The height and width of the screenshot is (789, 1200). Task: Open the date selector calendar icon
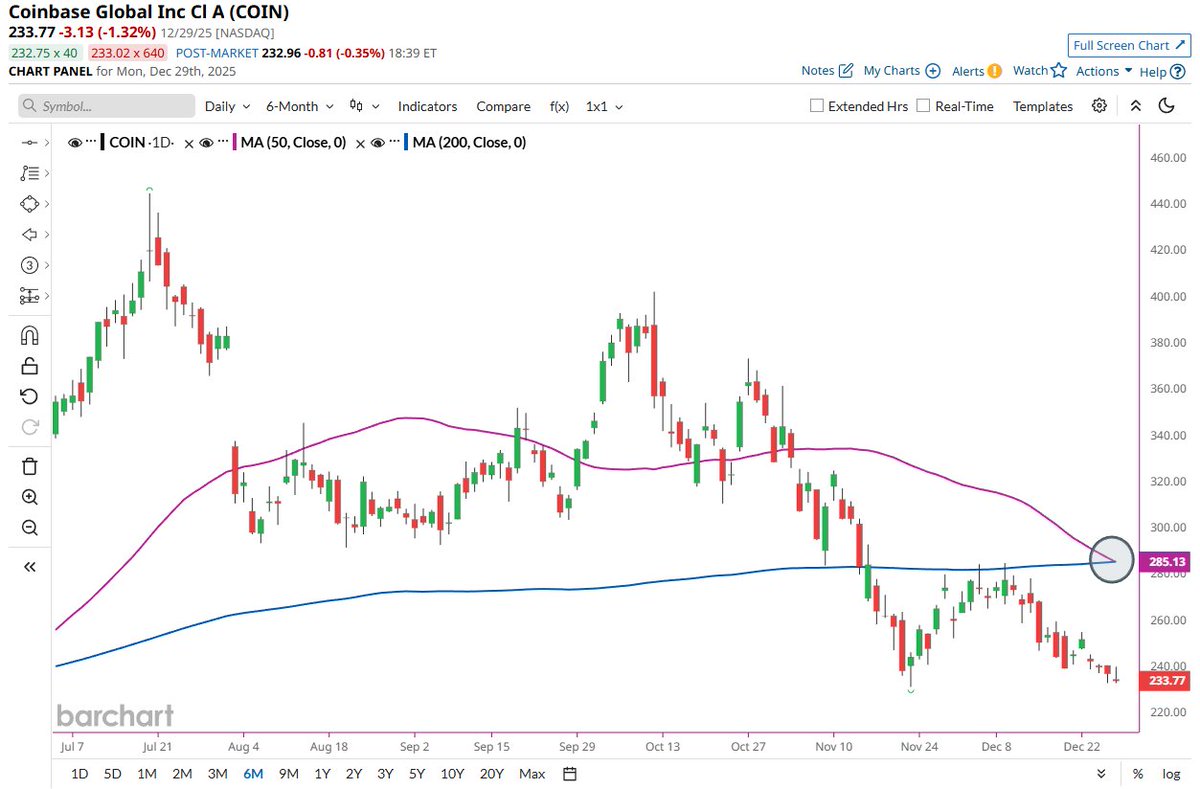click(568, 773)
